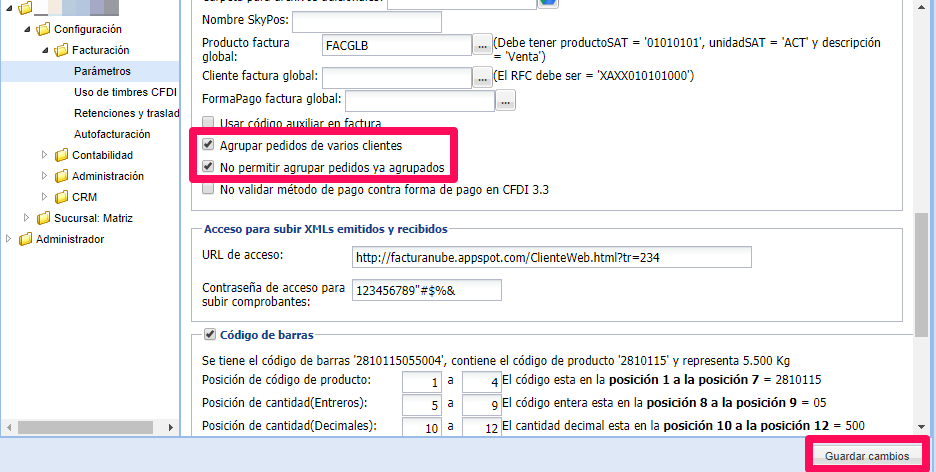
Task: Click the URL de acceso text field
Action: (x=551, y=257)
